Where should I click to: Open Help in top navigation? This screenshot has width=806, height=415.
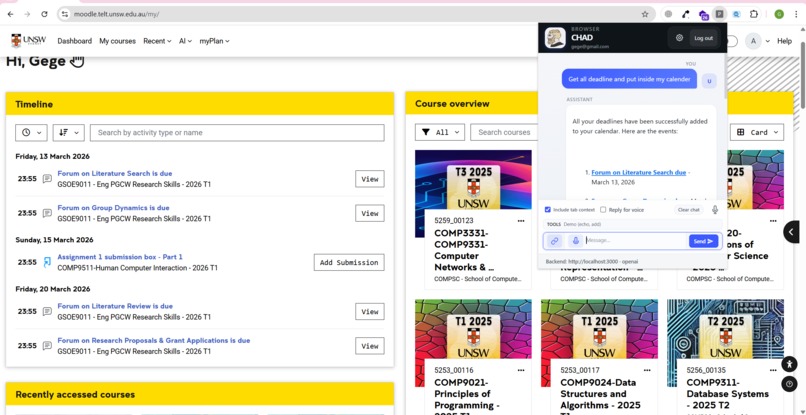click(784, 41)
